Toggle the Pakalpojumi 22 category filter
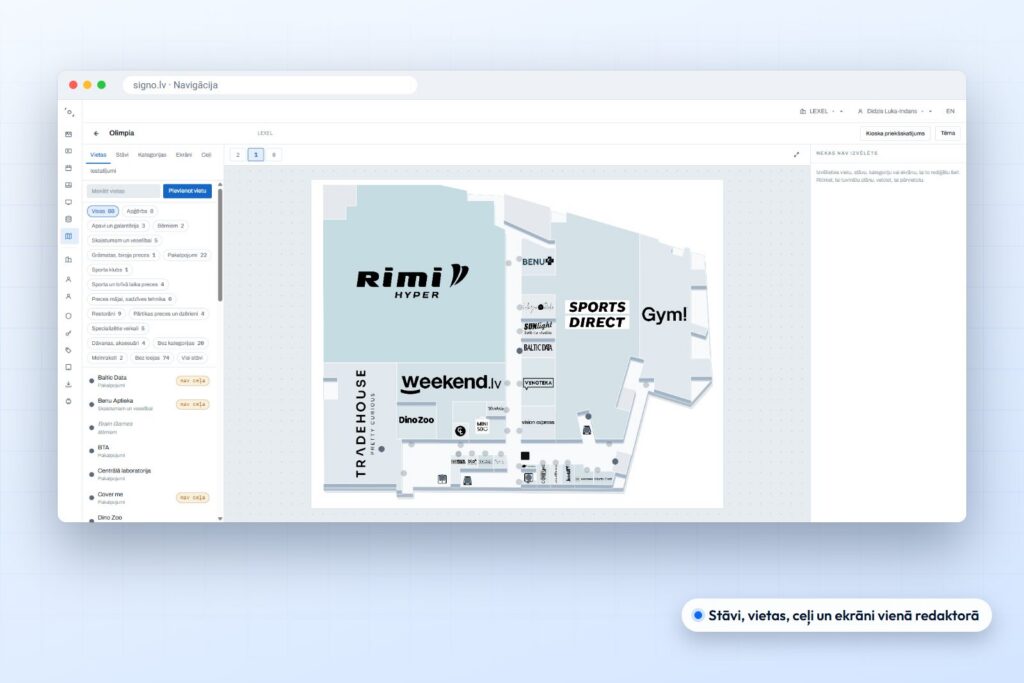The height and width of the screenshot is (683, 1024). tap(187, 255)
